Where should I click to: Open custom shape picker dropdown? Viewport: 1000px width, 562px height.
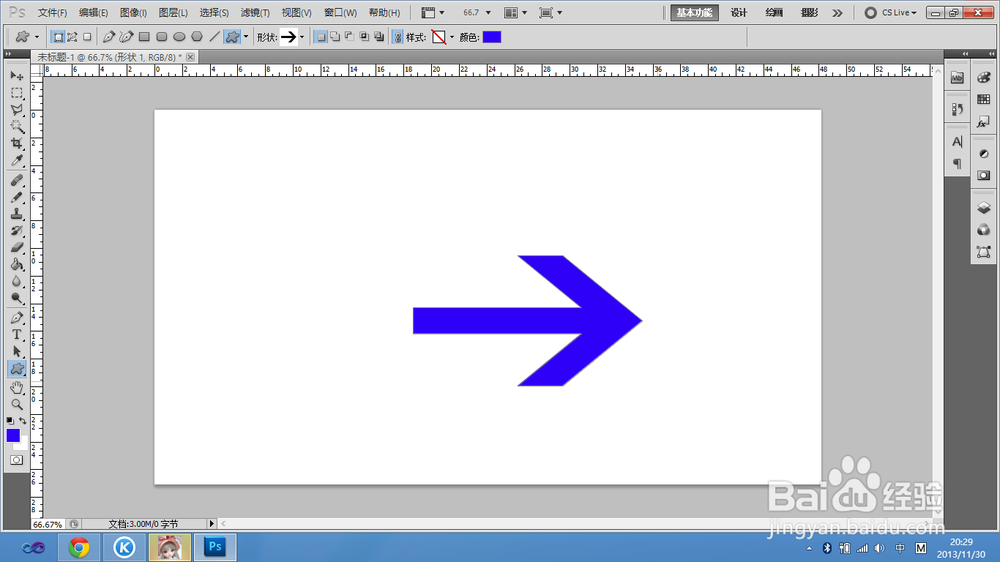(x=302, y=37)
